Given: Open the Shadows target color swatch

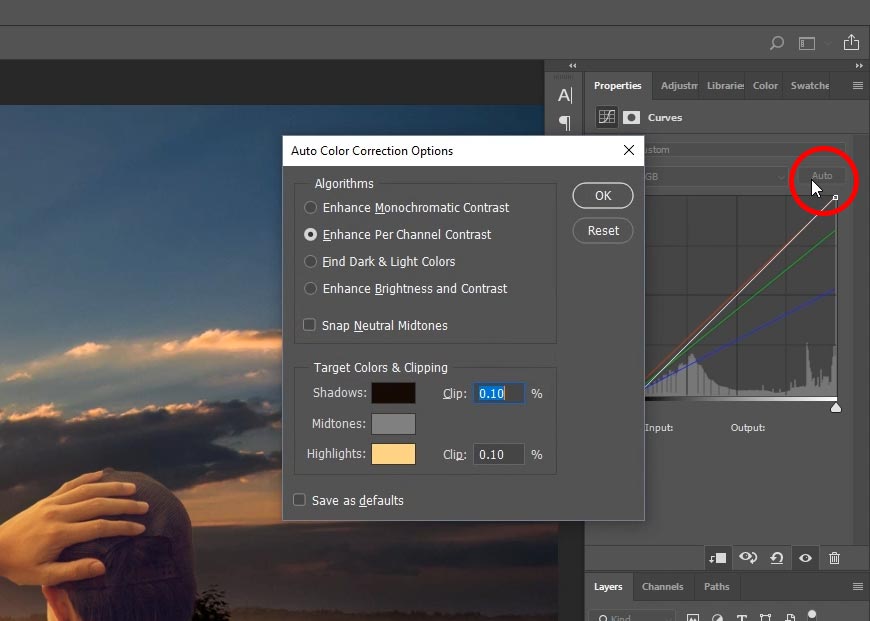Looking at the screenshot, I should click(393, 393).
